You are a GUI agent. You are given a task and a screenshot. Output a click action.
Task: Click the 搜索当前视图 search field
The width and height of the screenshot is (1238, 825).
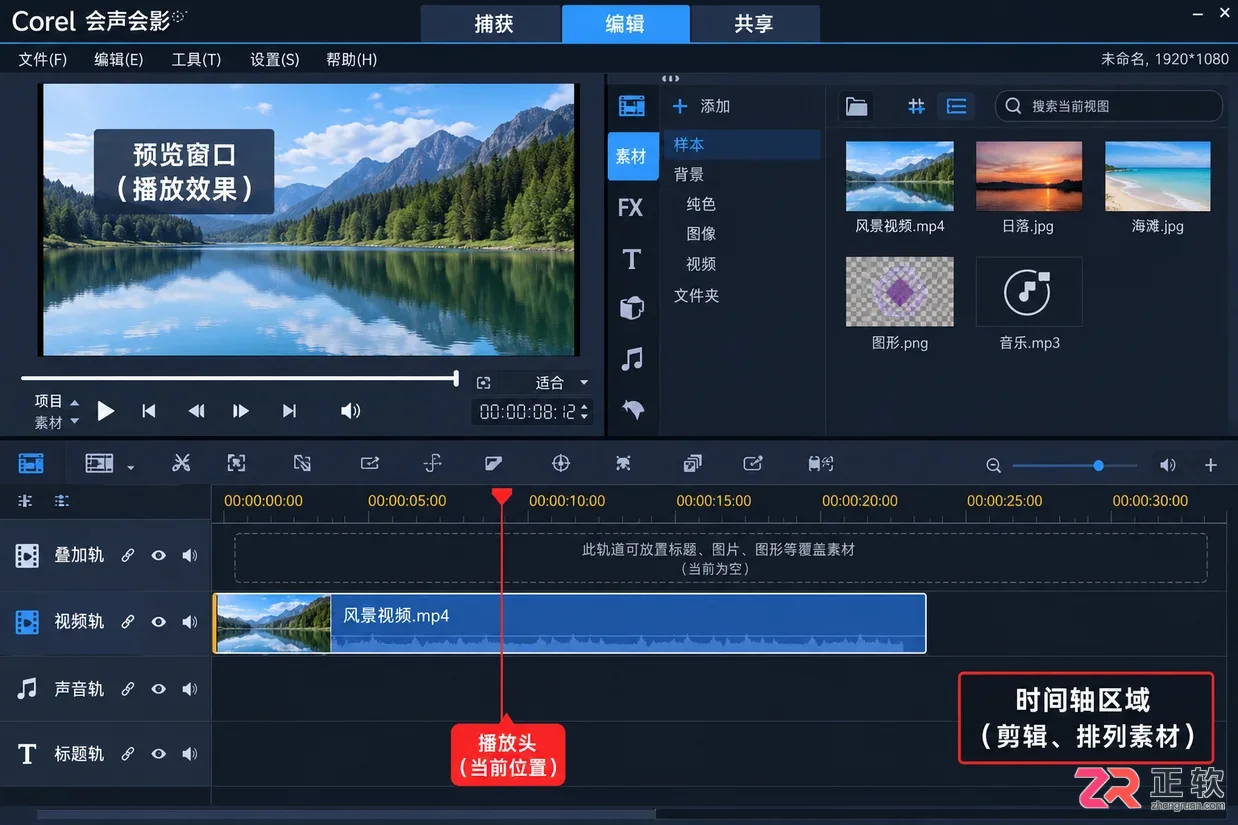coord(1109,106)
